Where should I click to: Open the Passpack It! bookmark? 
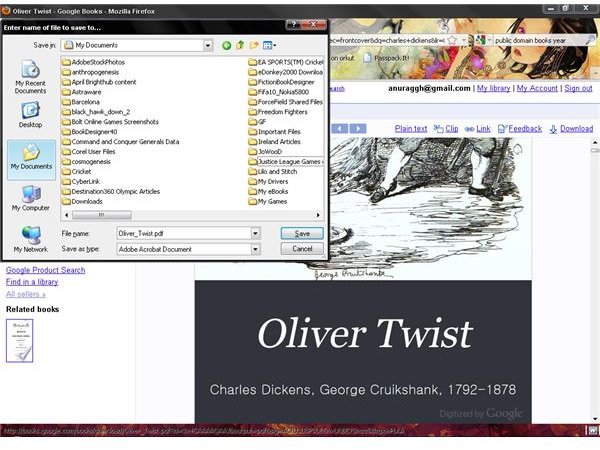click(386, 58)
